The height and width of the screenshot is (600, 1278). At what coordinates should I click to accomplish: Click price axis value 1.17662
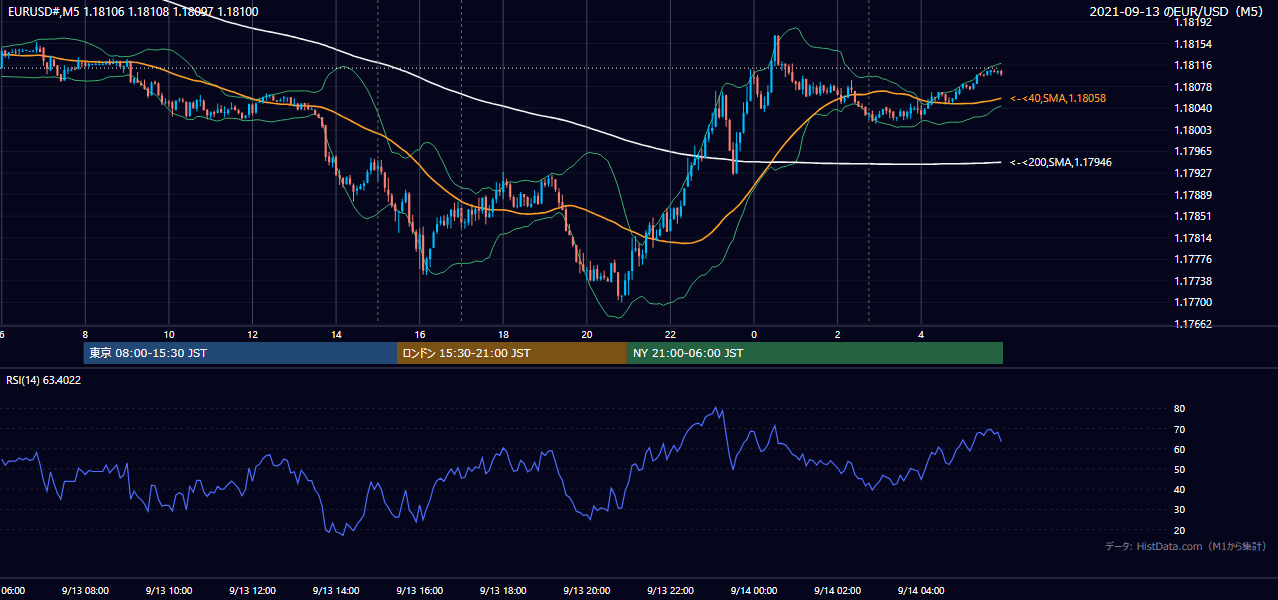click(x=1194, y=324)
